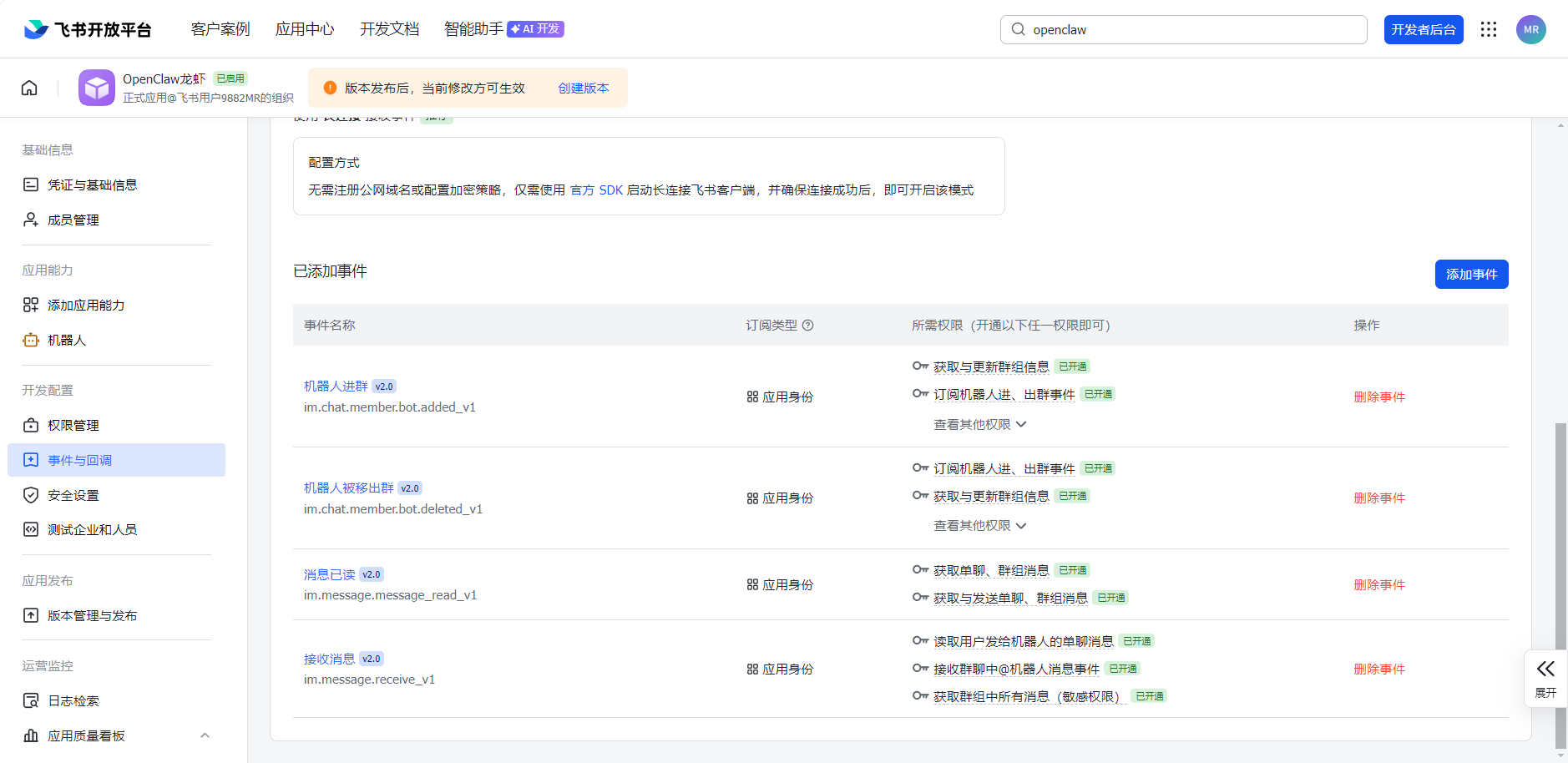Screen dimensions: 1568x763
Task: Click the 展开 double-arrow panel icon
Action: pos(1545,669)
